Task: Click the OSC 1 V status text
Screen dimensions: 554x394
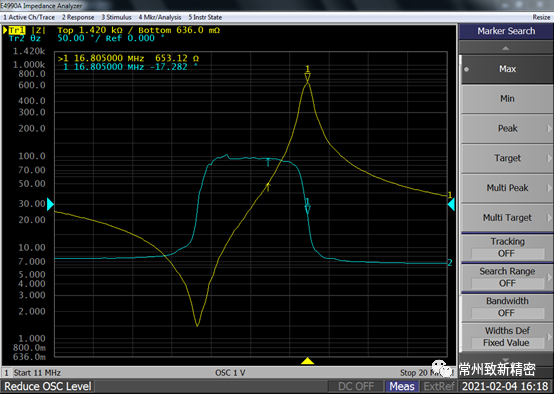Action: [230, 373]
